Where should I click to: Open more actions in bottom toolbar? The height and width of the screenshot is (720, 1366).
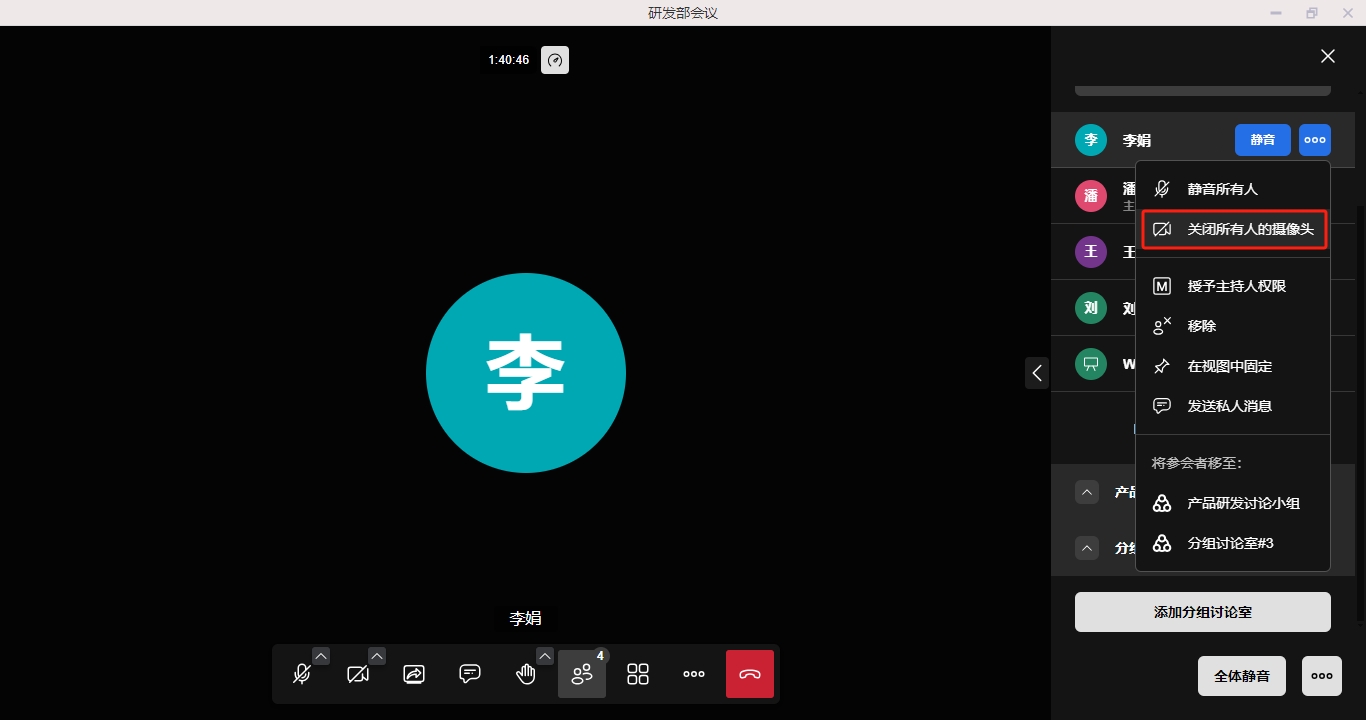[x=694, y=674]
